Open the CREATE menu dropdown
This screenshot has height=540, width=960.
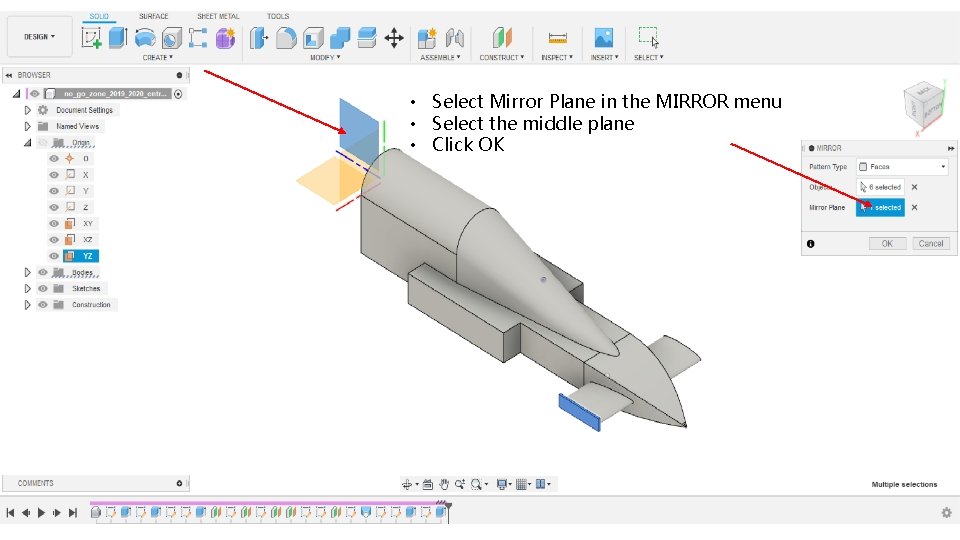point(157,58)
